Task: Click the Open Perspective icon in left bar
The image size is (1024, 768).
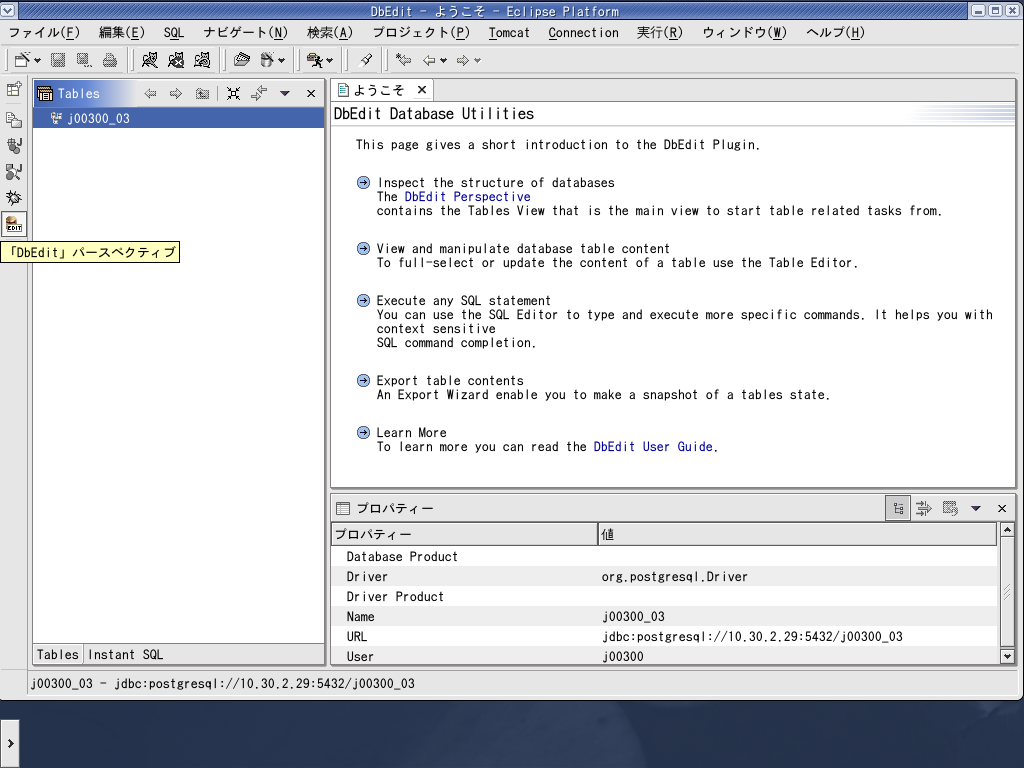Action: tap(14, 89)
